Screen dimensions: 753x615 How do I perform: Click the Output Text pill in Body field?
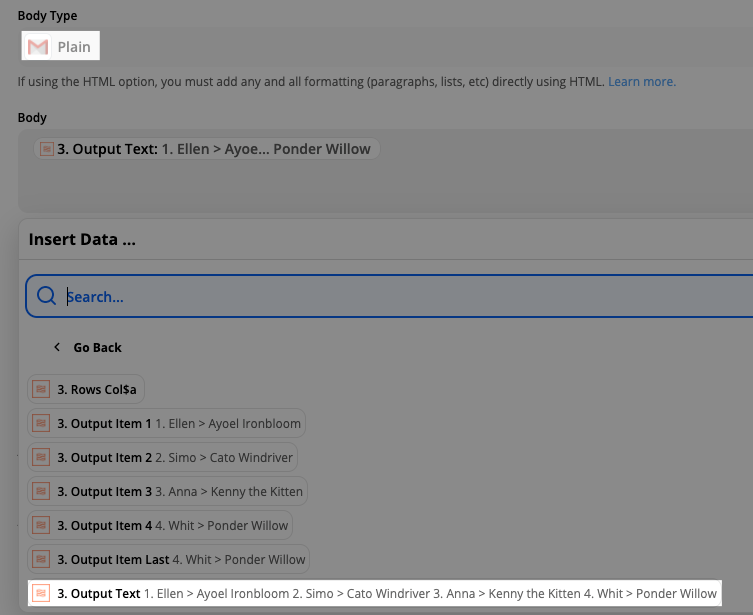(206, 149)
